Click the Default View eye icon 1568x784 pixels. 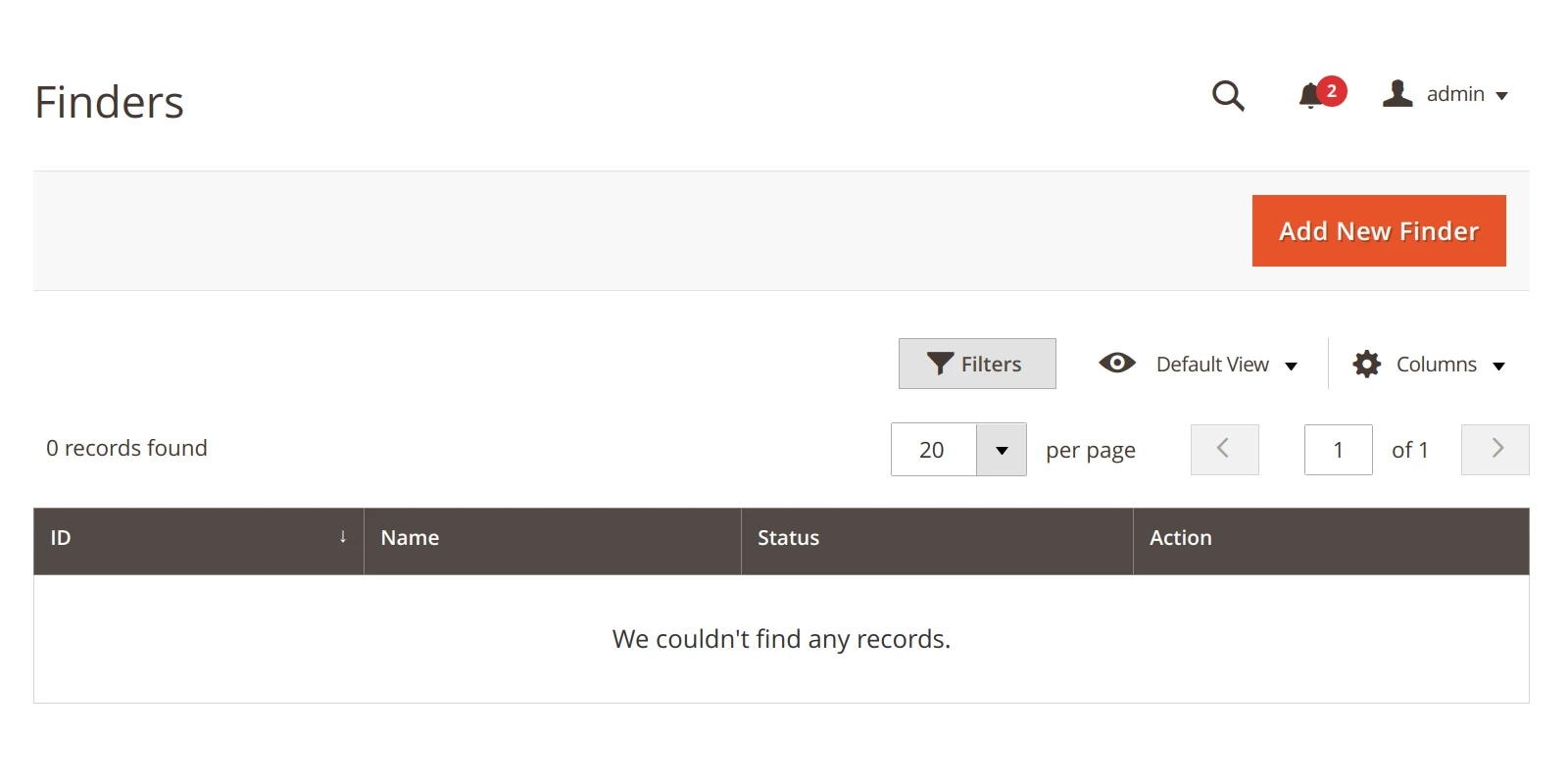pos(1116,363)
